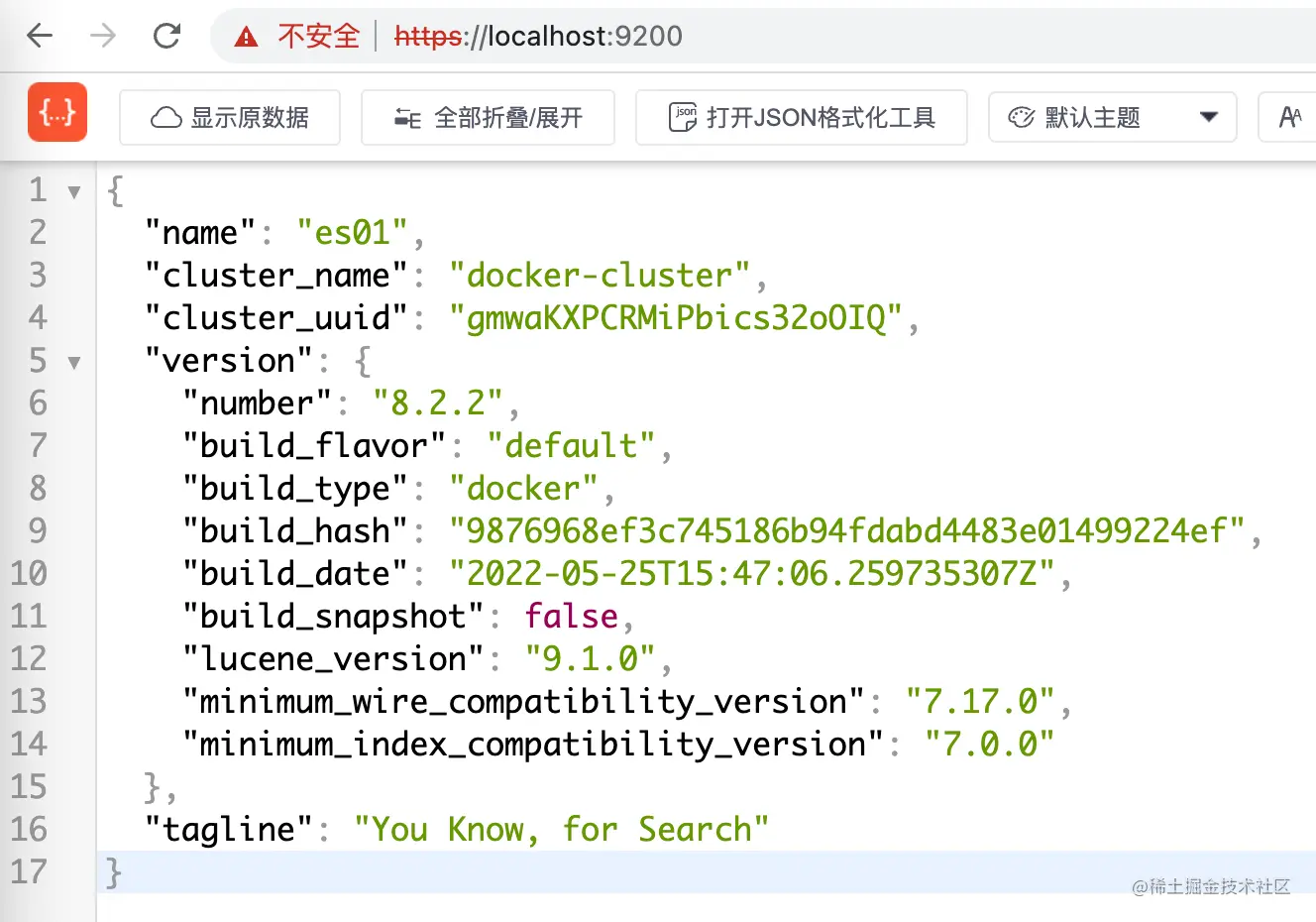Collapse the root object on line 1
The width and height of the screenshot is (1316, 922).
click(x=74, y=191)
